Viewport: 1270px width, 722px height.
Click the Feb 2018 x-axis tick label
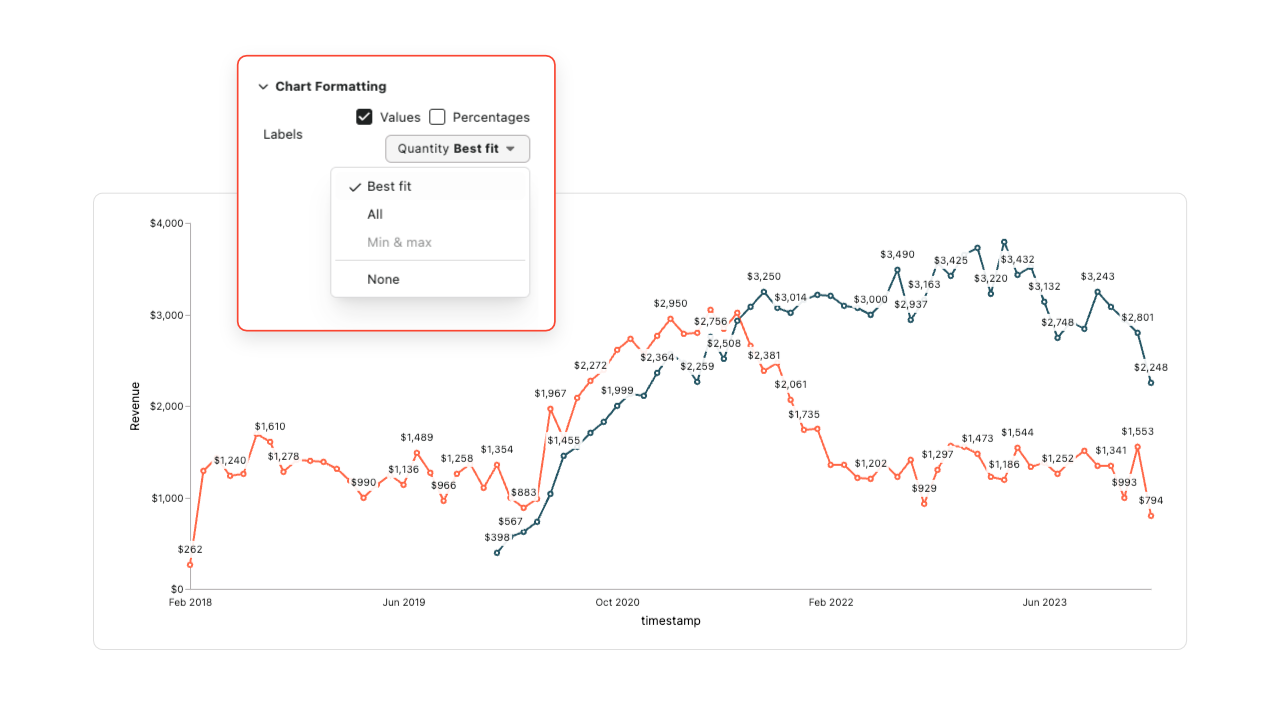click(x=190, y=602)
